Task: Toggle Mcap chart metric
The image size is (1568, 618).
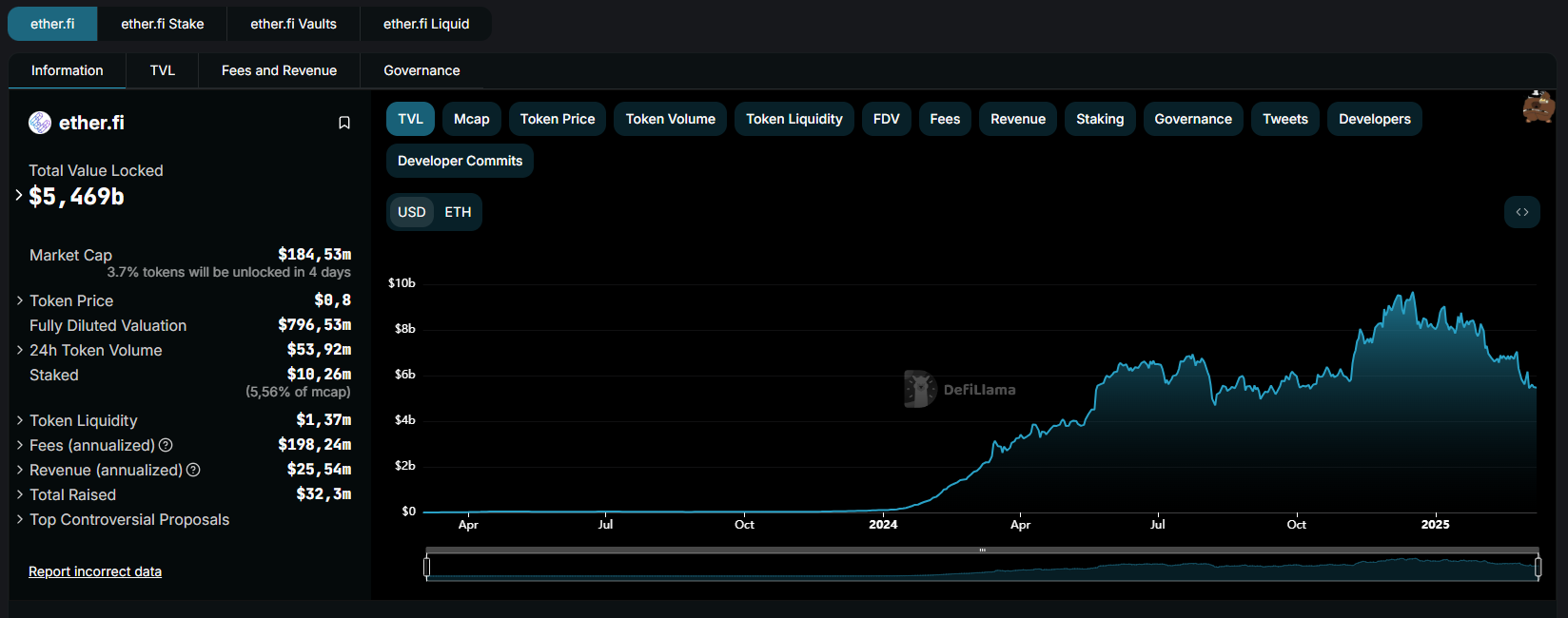Action: tap(471, 119)
